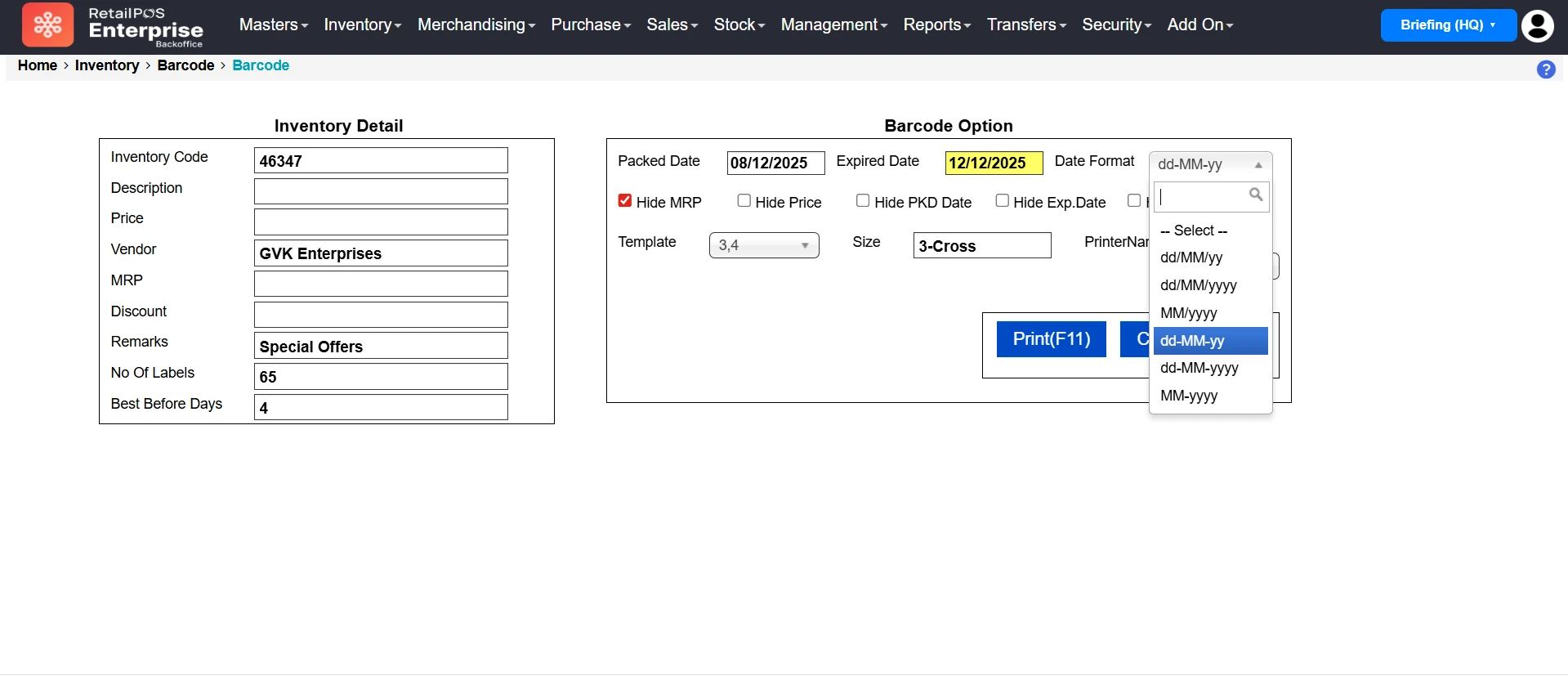The image size is (1568, 676).
Task: Open the Reports menu in navbar
Action: (x=936, y=25)
